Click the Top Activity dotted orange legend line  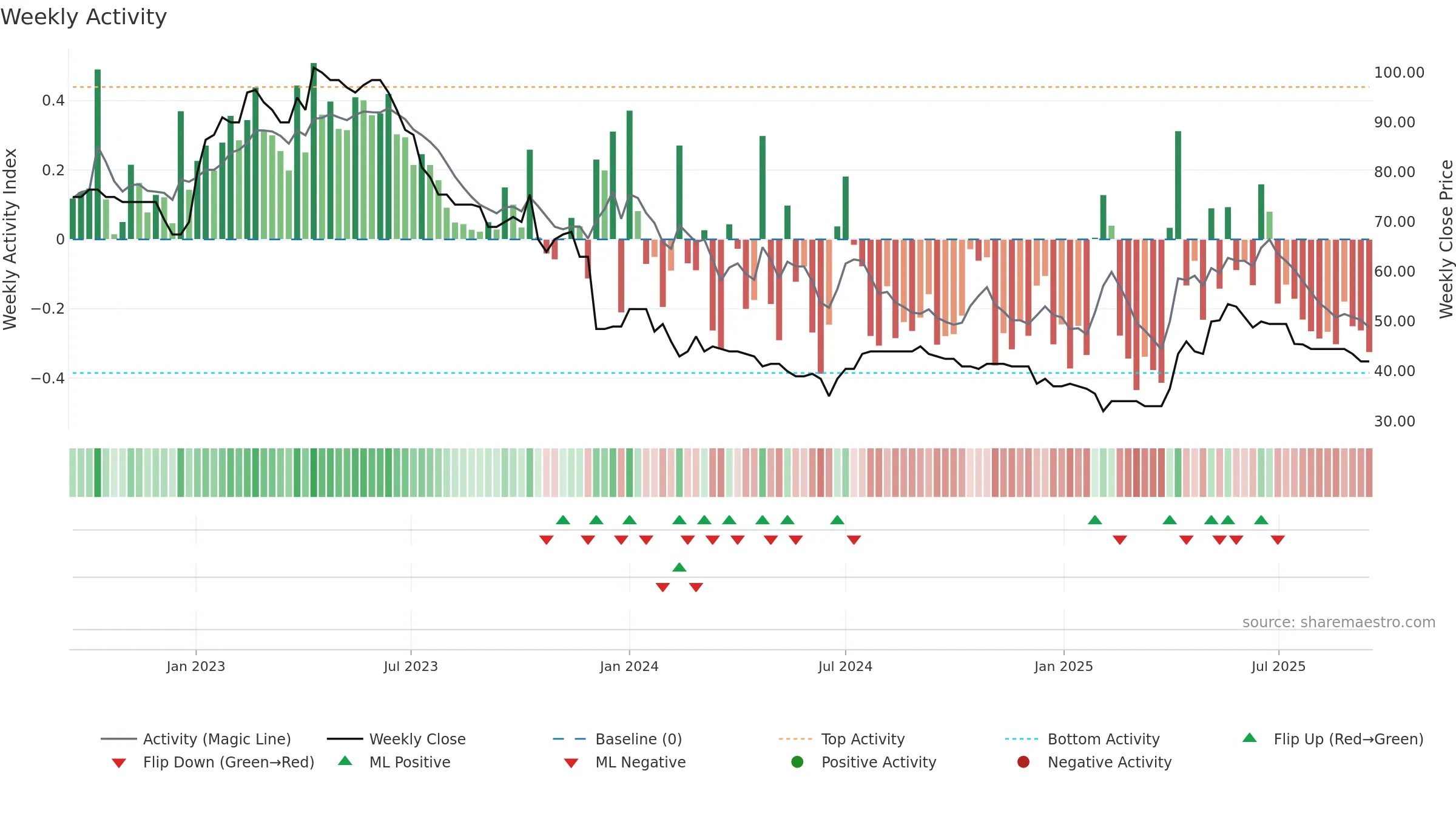795,739
